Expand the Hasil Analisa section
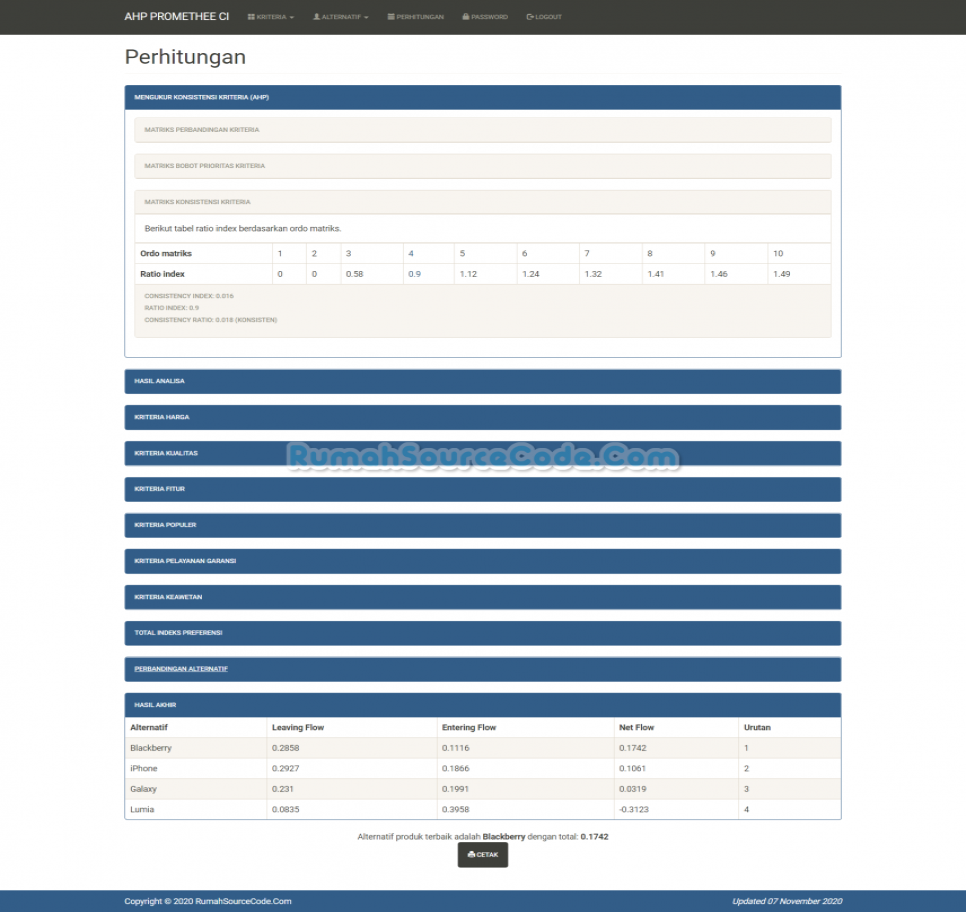This screenshot has width=966, height=912. [159, 381]
